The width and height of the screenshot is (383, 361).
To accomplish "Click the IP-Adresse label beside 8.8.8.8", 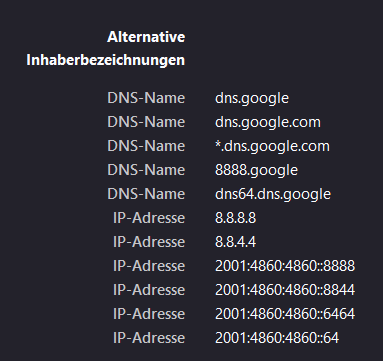I will pos(149,218).
